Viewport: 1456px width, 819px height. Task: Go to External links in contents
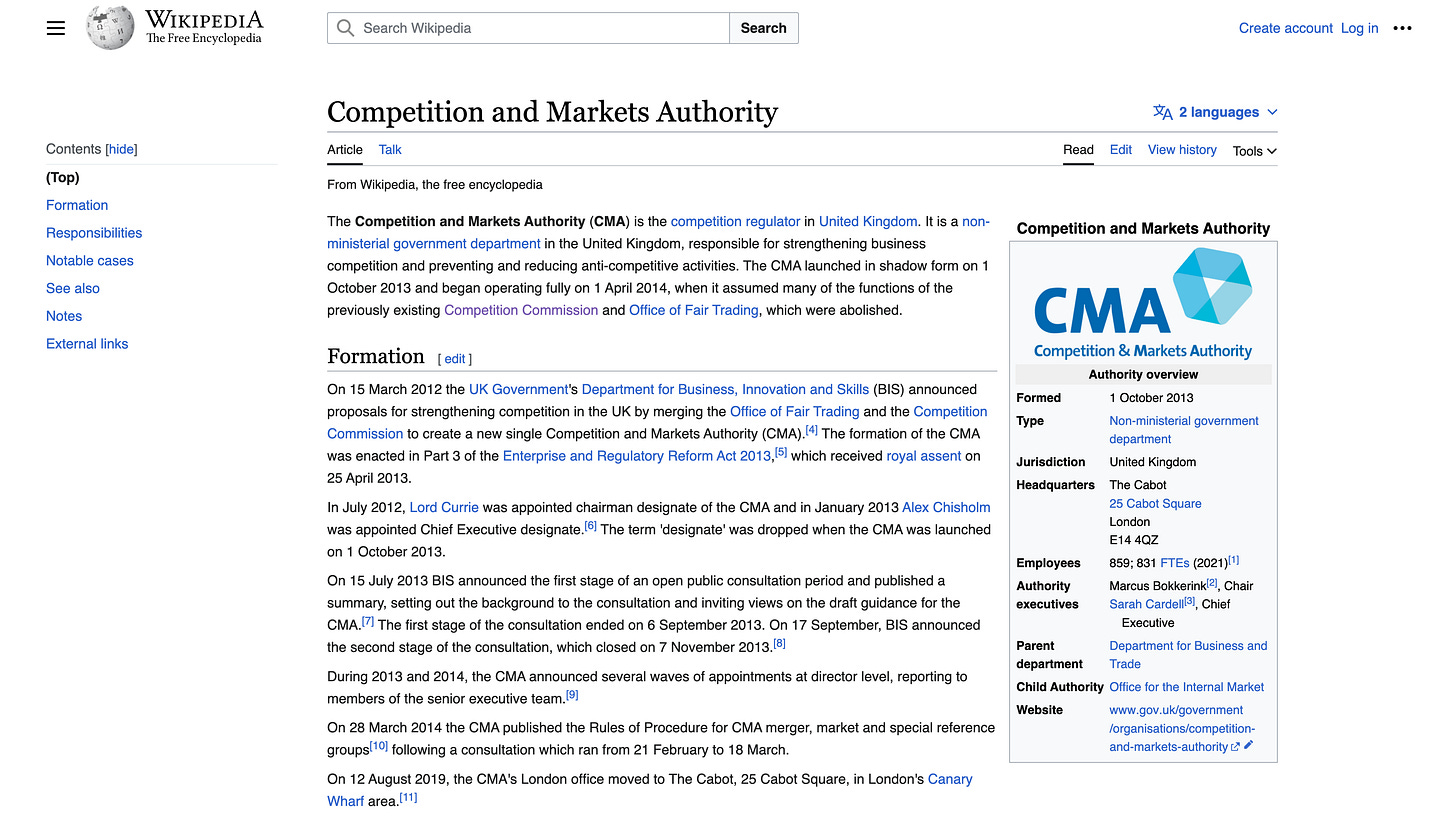point(87,344)
